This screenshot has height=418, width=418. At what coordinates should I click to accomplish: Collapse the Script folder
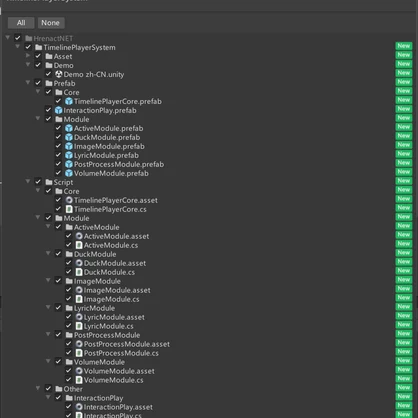point(28,181)
